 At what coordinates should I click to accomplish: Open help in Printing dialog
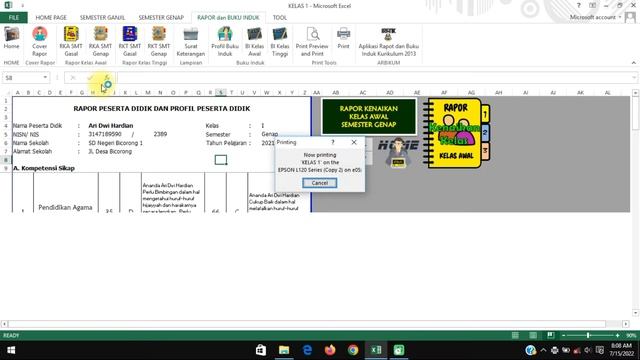tap(333, 142)
